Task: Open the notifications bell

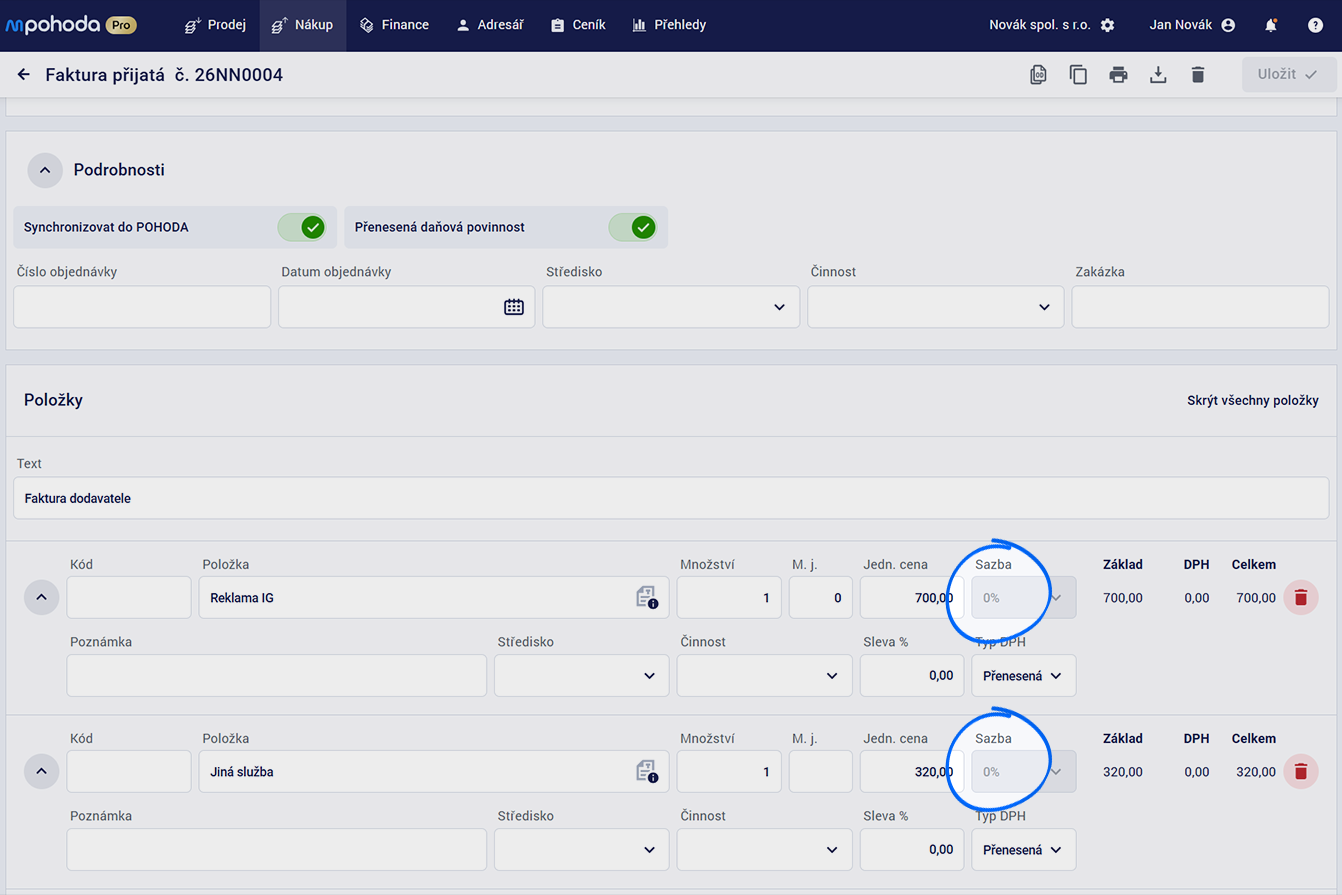Action: pyautogui.click(x=1271, y=25)
